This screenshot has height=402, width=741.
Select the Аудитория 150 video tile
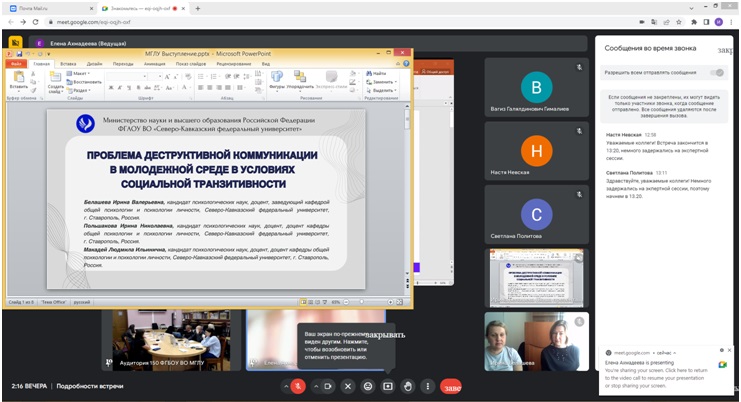click(171, 340)
